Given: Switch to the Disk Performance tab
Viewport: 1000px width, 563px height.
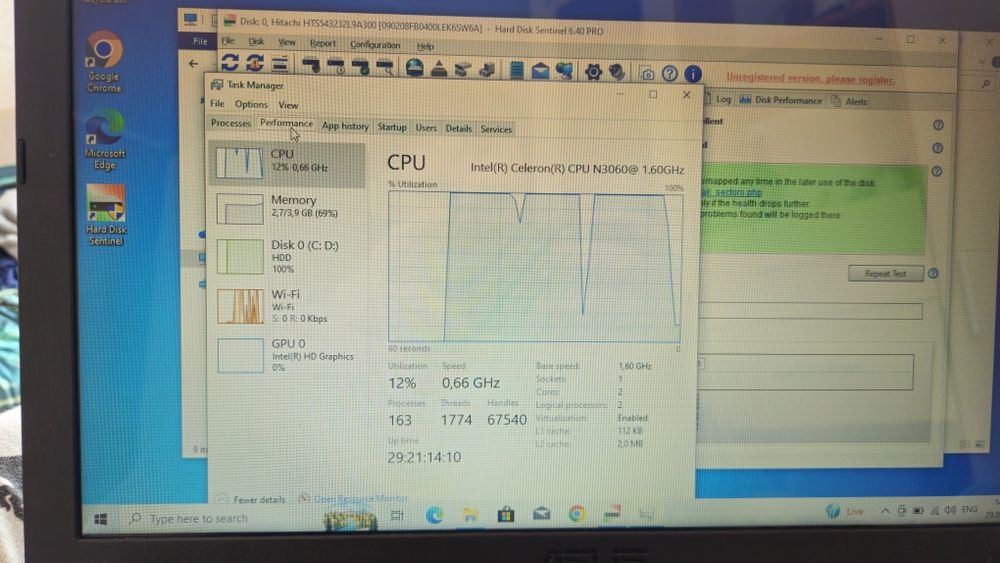Looking at the screenshot, I should (x=781, y=100).
